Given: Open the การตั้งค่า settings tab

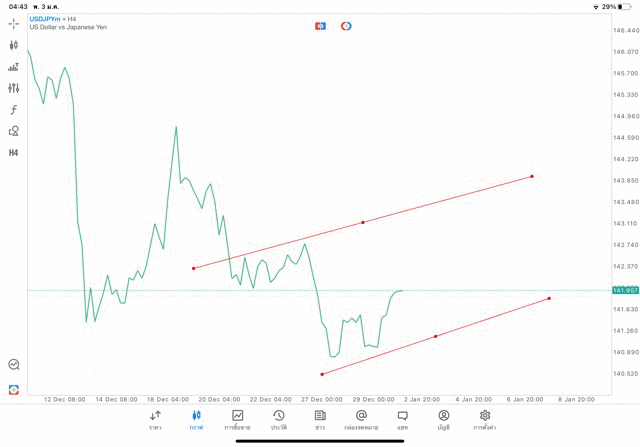Looking at the screenshot, I should tap(485, 419).
